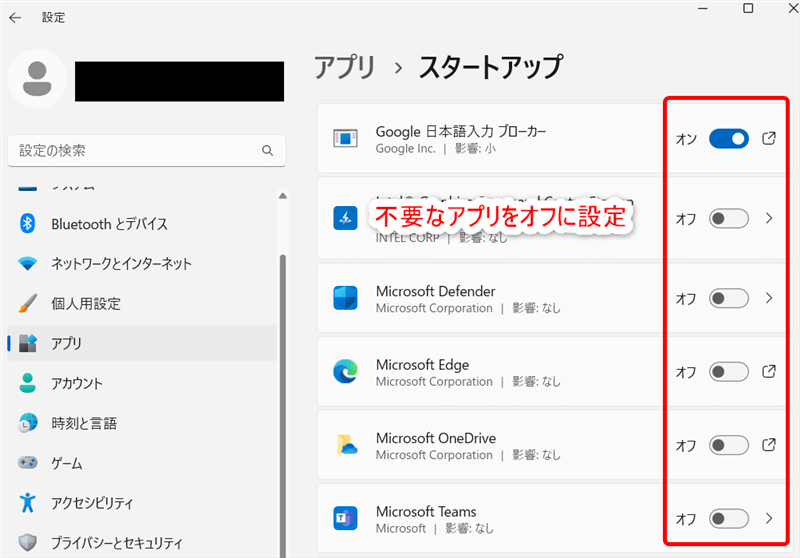This screenshot has height=558, width=800.
Task: Click the Microsoft Teams name text
Action: coord(426,512)
